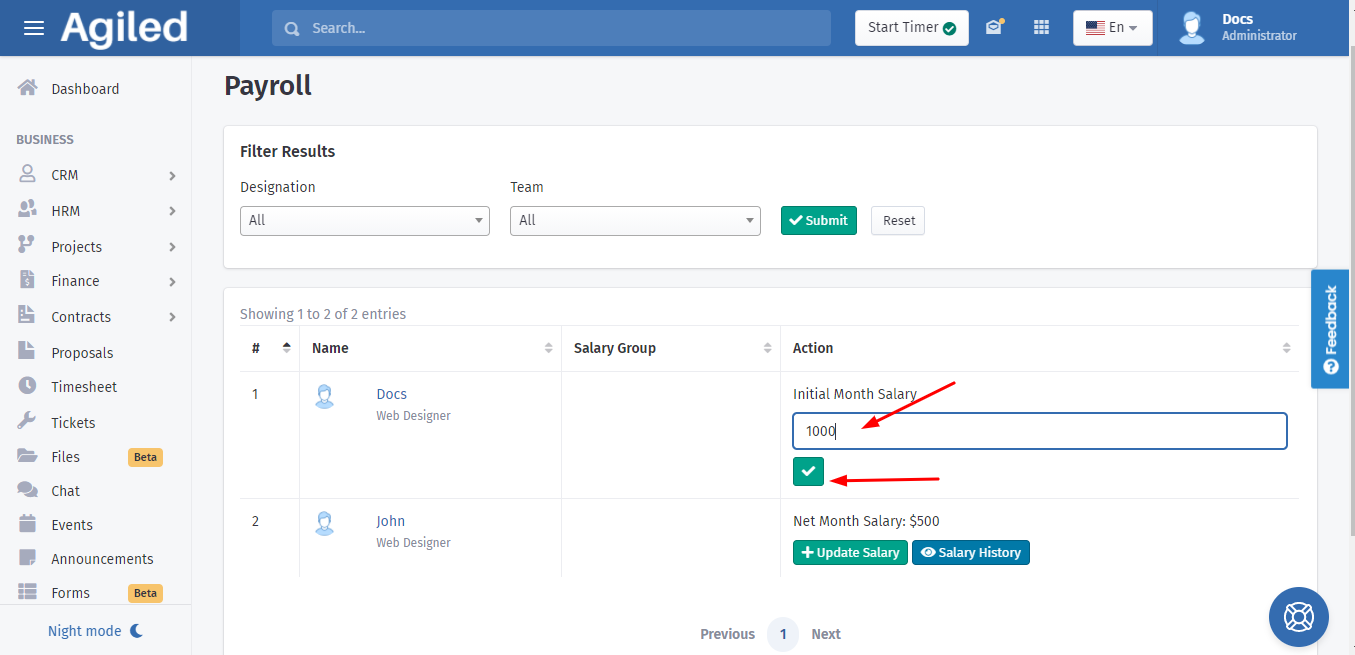View John's Salary History
The image size is (1355, 655).
pyautogui.click(x=970, y=552)
